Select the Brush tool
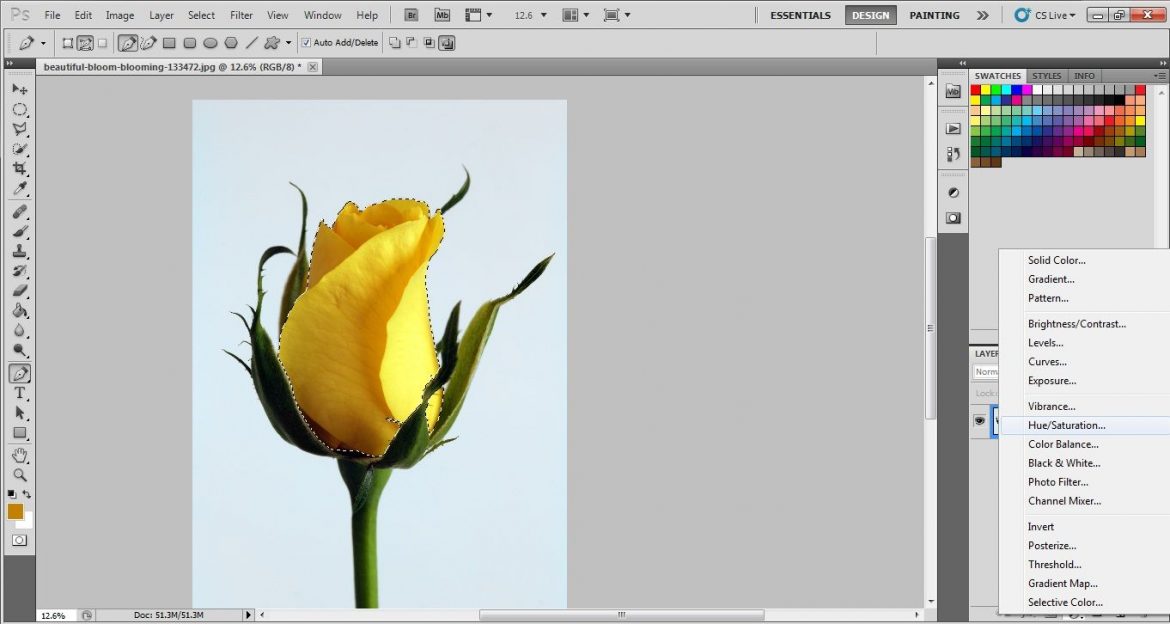The width and height of the screenshot is (1170, 624). [19, 231]
